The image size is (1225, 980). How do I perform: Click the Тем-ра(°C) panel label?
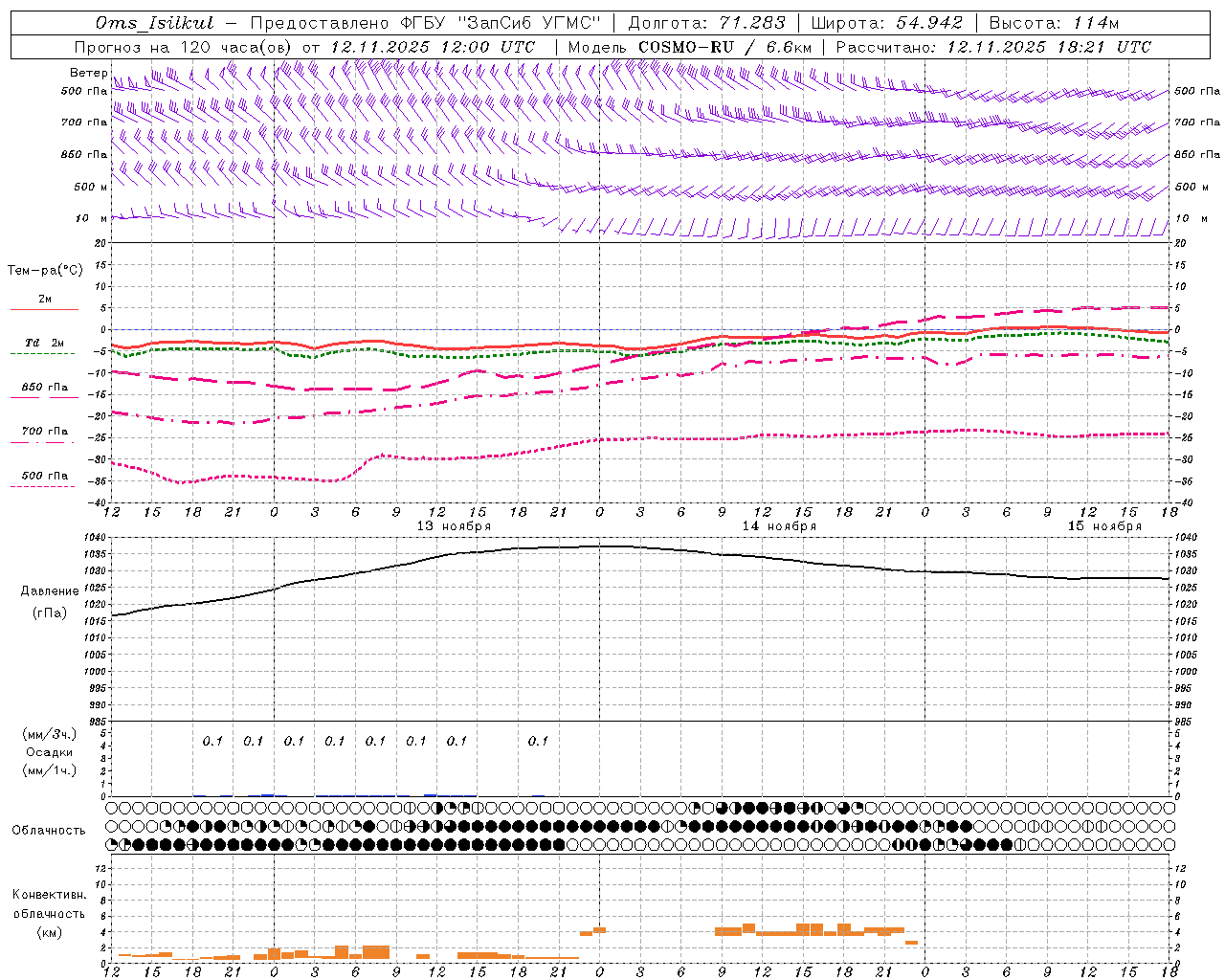(45, 271)
